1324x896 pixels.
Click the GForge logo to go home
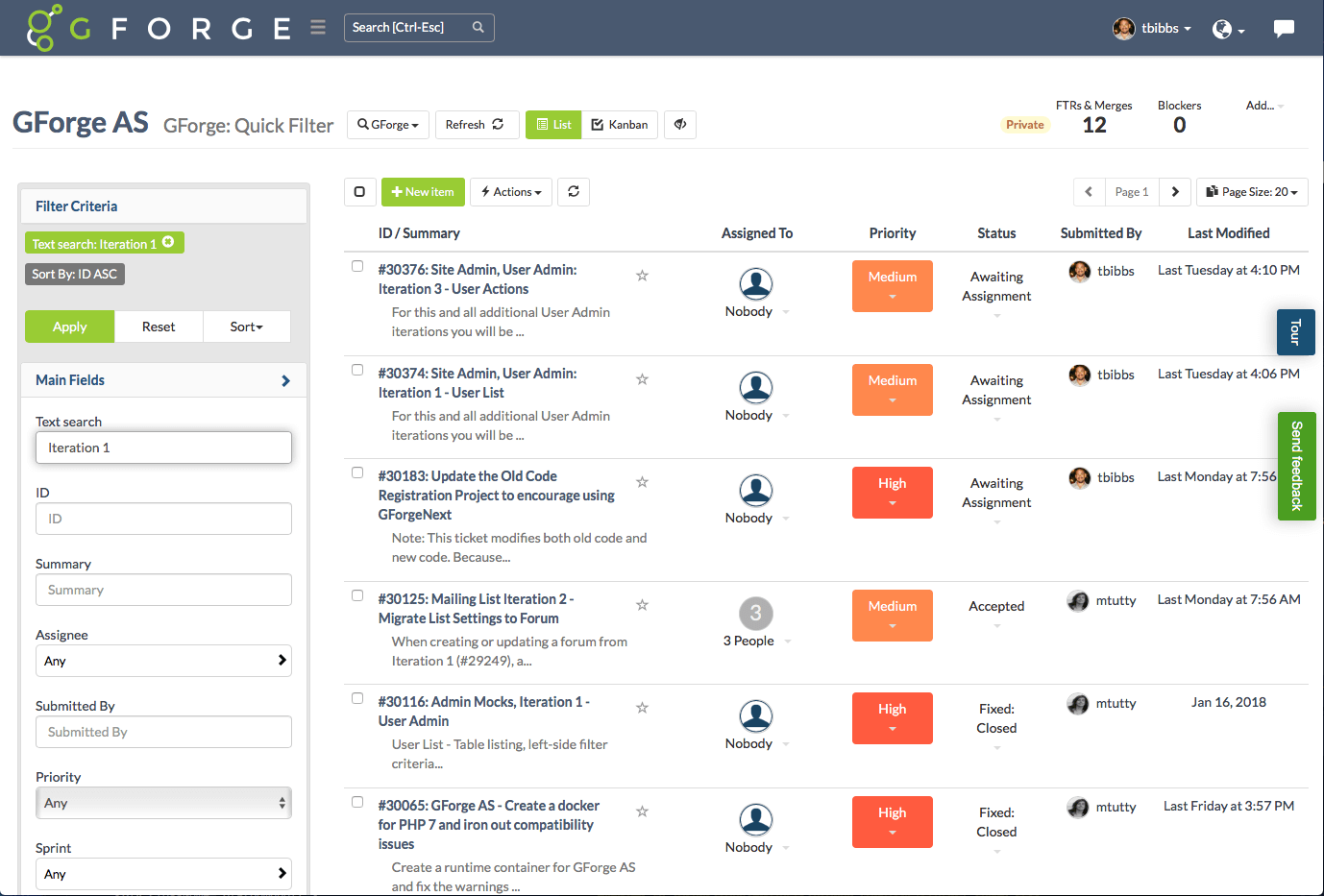(x=47, y=28)
